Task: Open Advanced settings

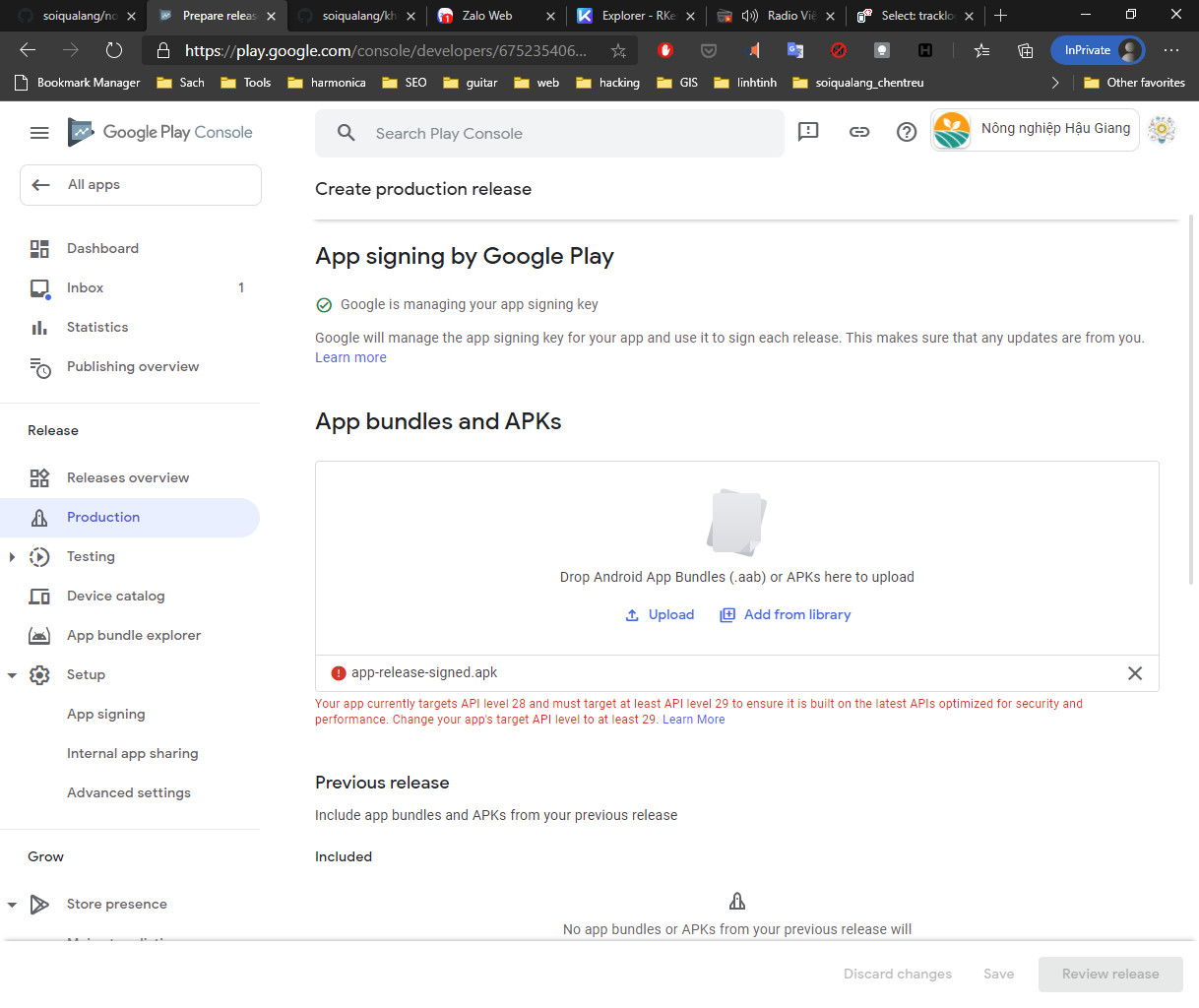Action: point(130,792)
